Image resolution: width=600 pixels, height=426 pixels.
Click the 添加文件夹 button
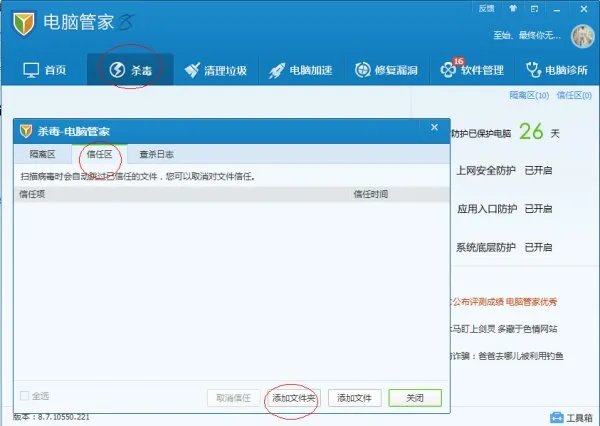pyautogui.click(x=293, y=398)
